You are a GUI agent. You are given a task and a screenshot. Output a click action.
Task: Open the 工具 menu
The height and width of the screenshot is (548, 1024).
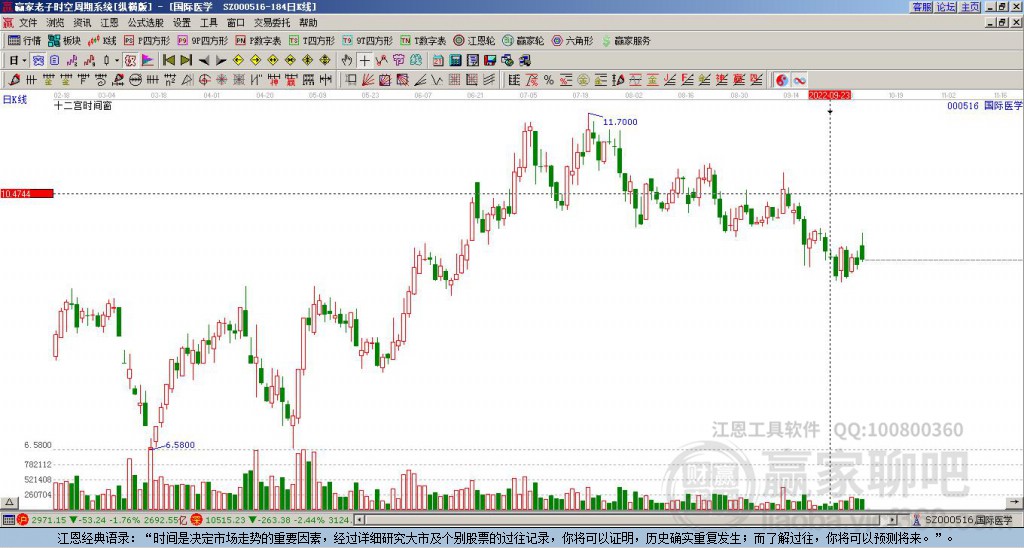click(209, 23)
